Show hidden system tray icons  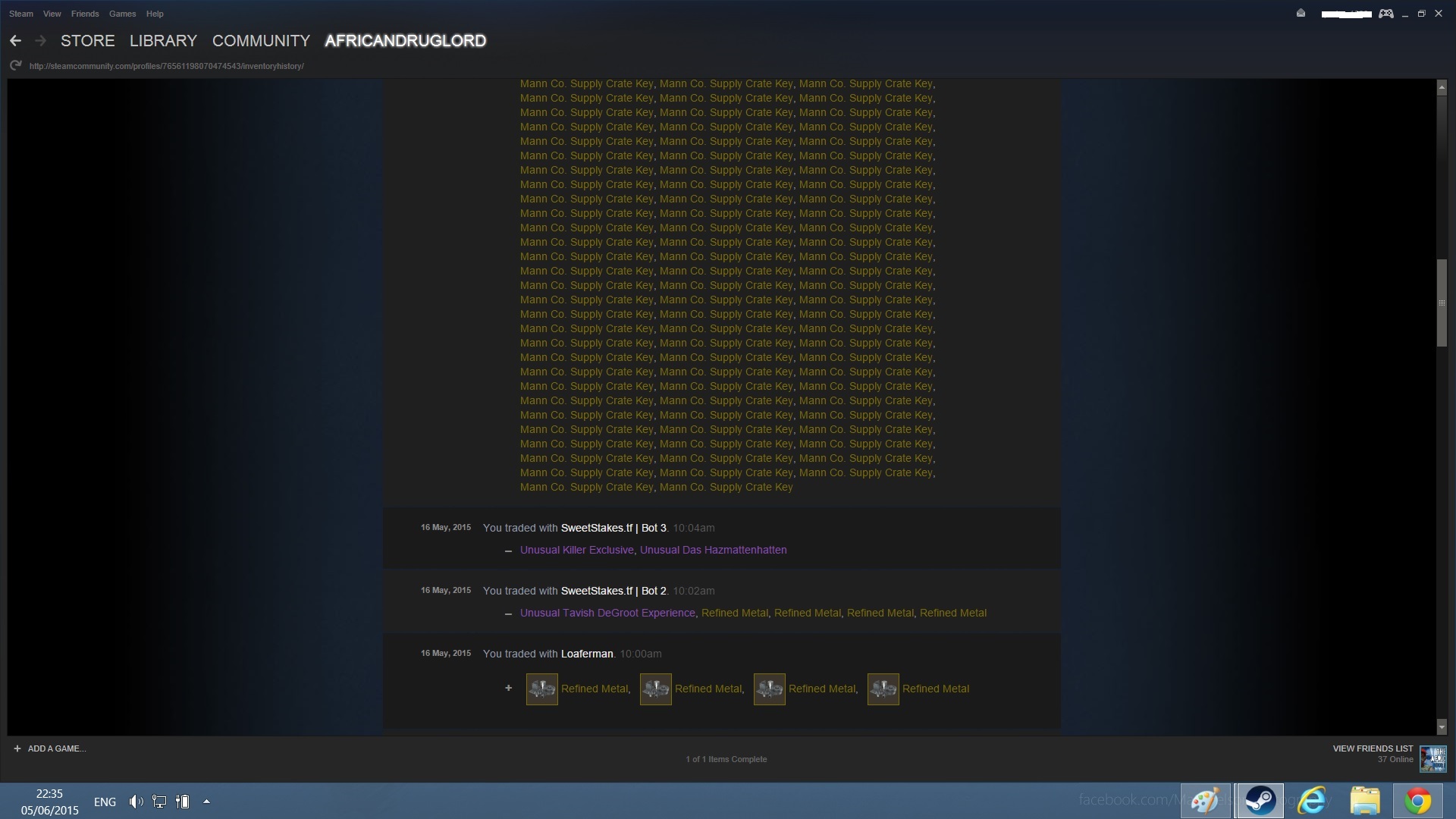206,802
